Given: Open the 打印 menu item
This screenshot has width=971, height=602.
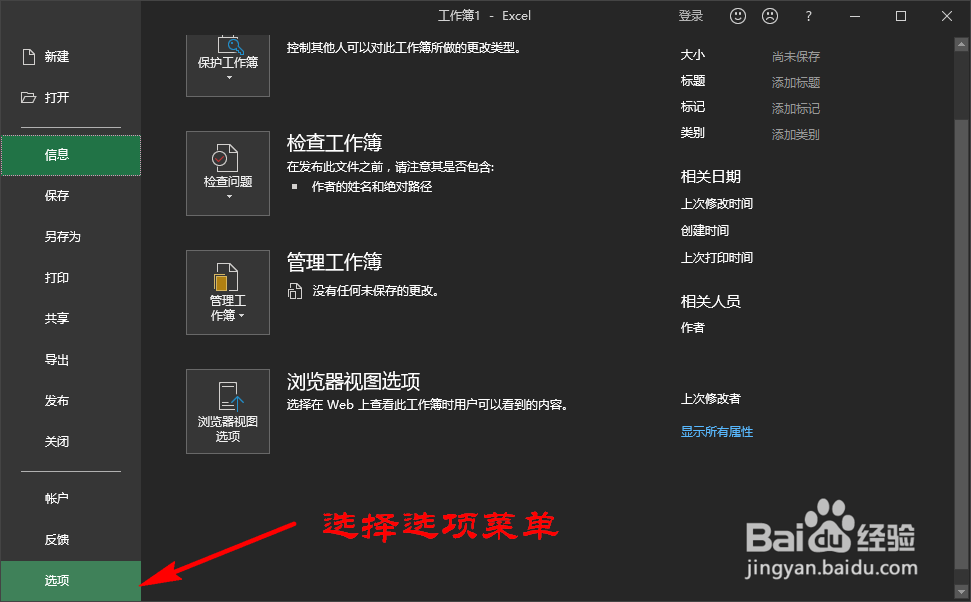Looking at the screenshot, I should tap(57, 277).
